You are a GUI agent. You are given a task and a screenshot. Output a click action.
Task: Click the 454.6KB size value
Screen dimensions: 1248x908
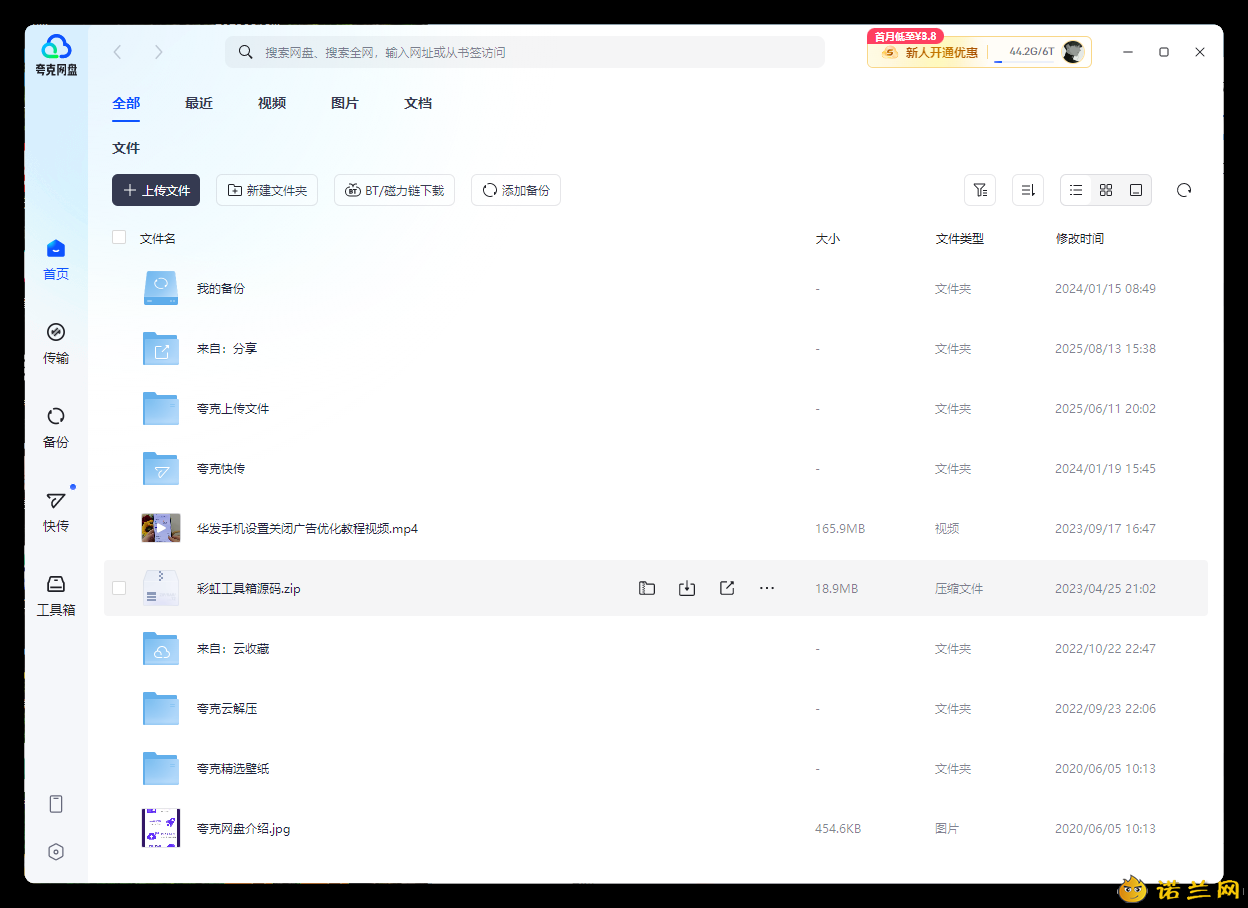point(838,828)
